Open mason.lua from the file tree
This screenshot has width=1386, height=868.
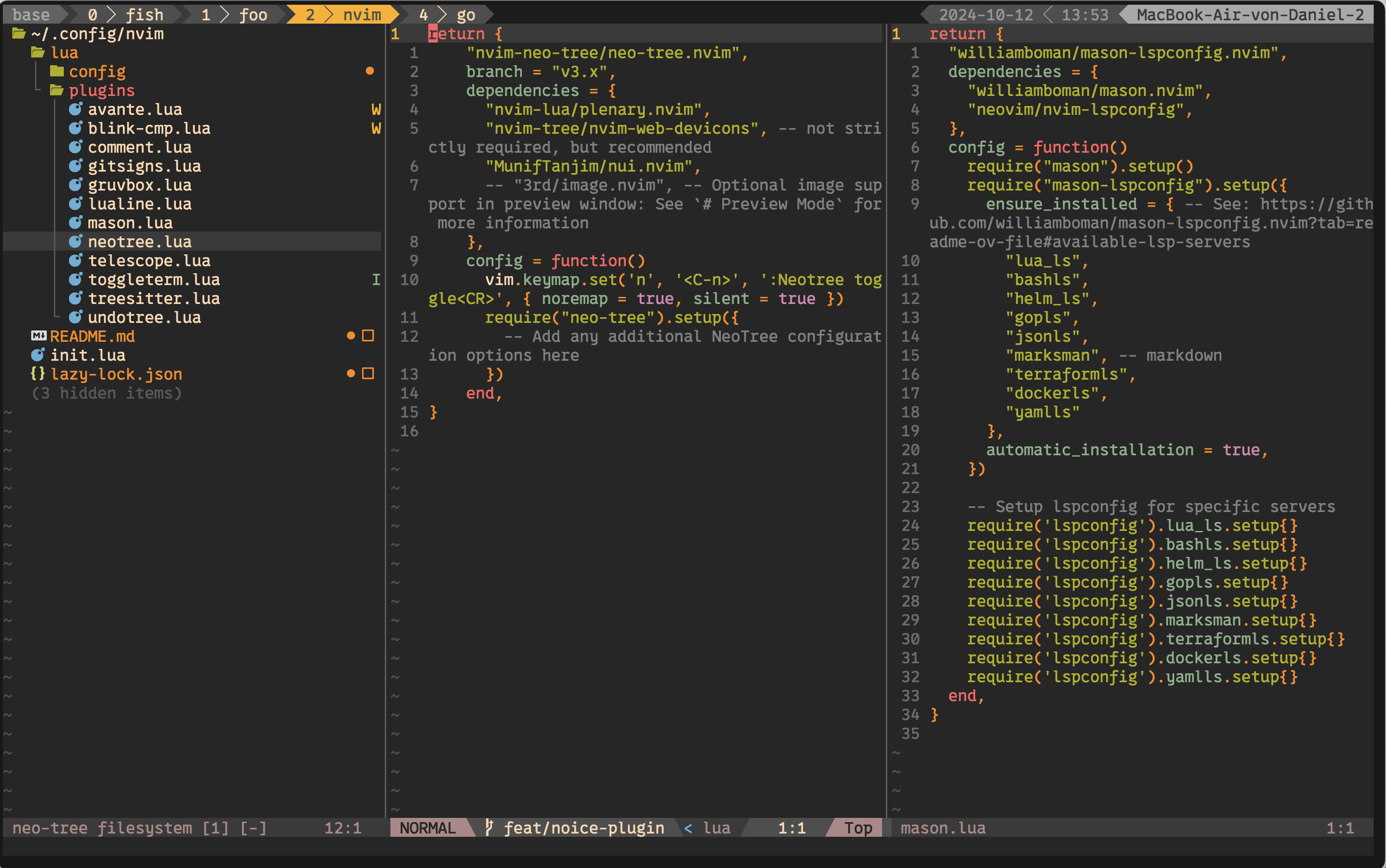tap(130, 223)
